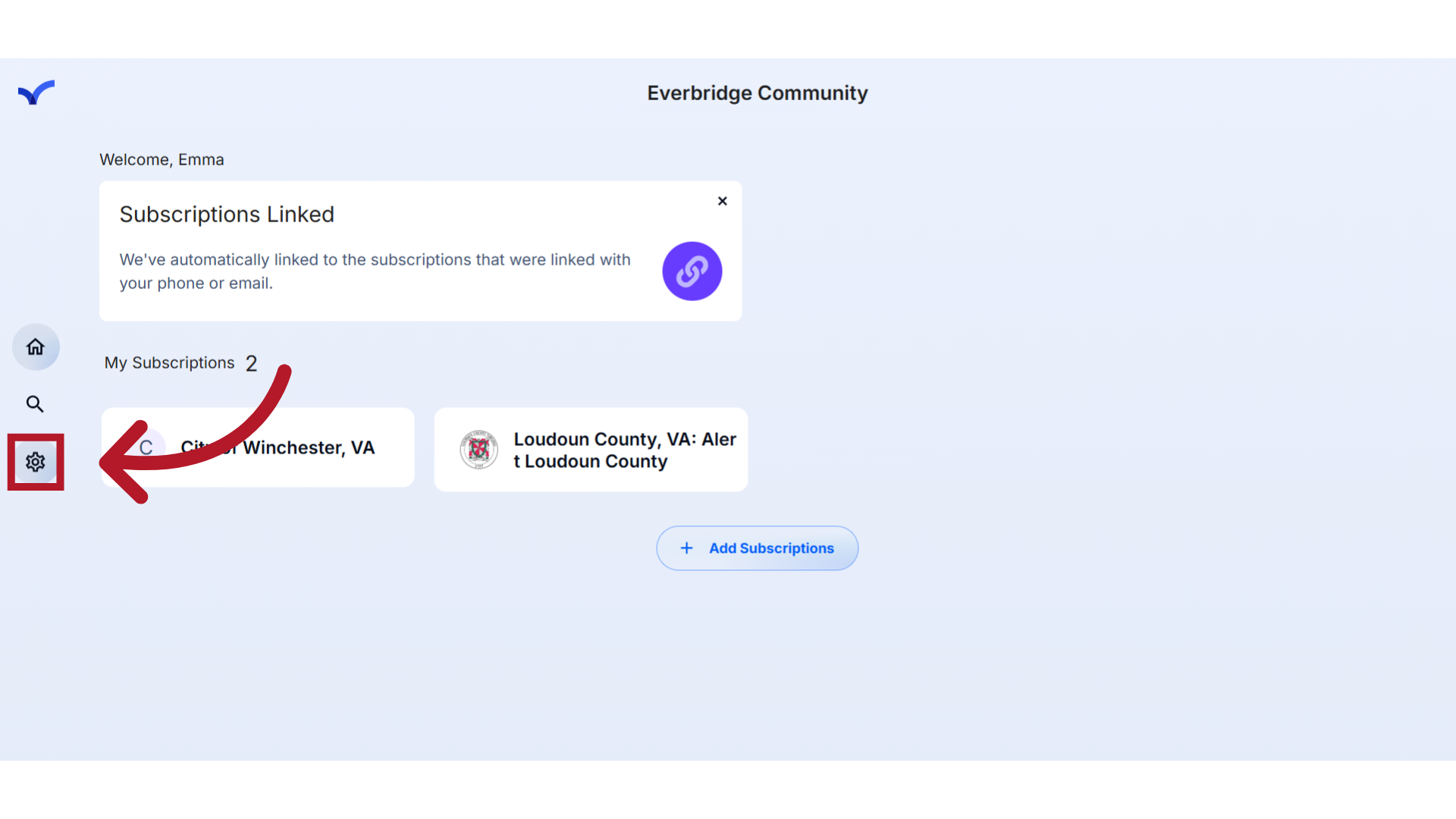Open the City of Winchester, VA subscription
1456x819 pixels.
pyautogui.click(x=258, y=447)
